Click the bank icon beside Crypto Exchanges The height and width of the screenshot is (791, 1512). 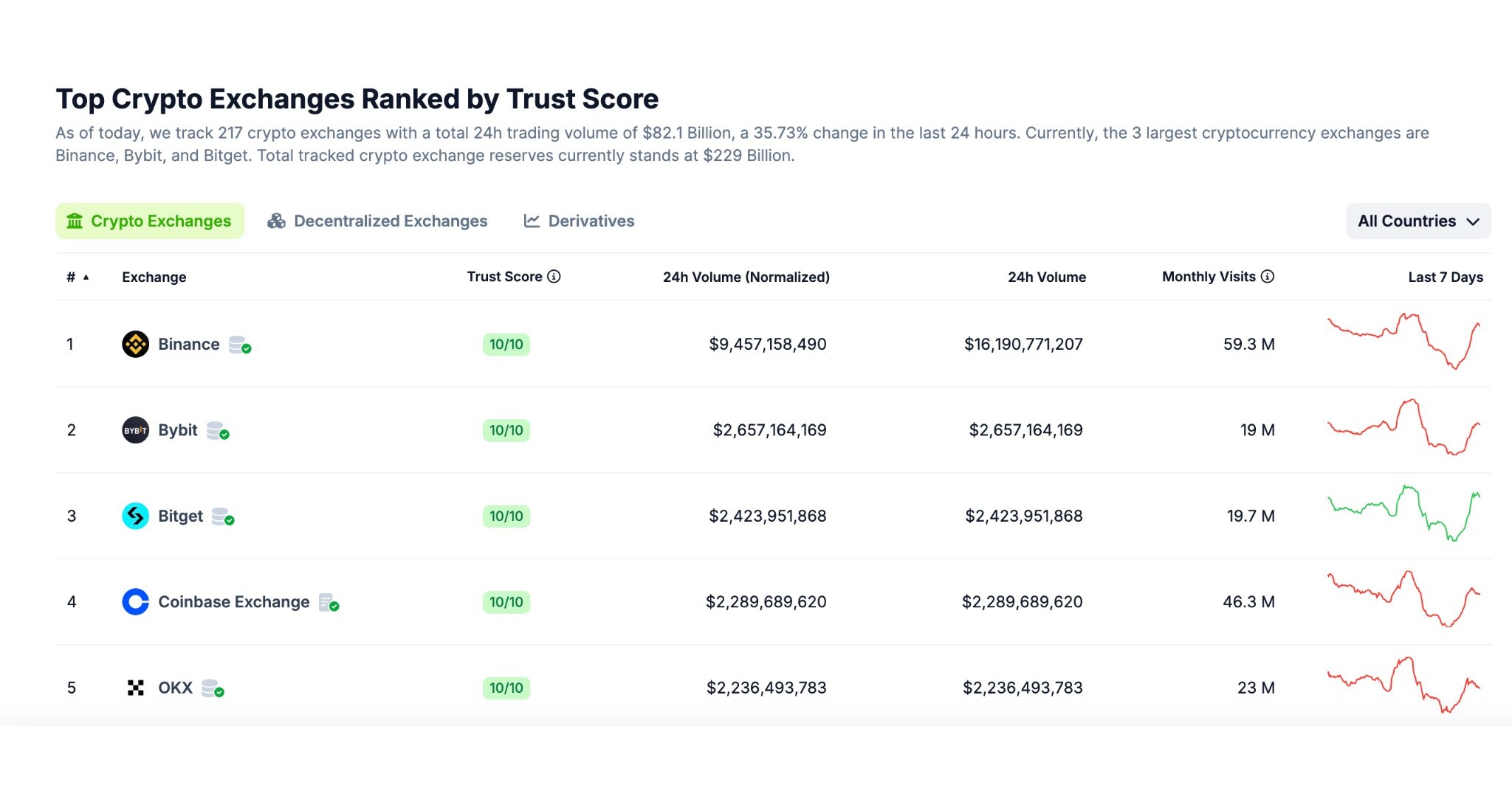tap(75, 221)
